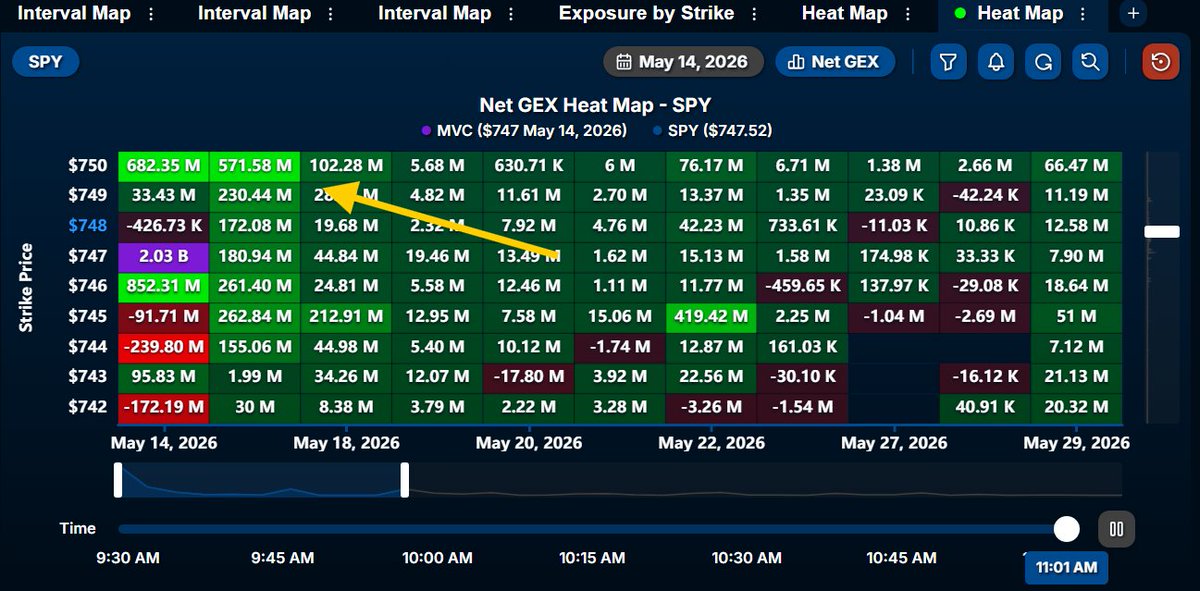Select the 630.71 K cell

coord(528,166)
